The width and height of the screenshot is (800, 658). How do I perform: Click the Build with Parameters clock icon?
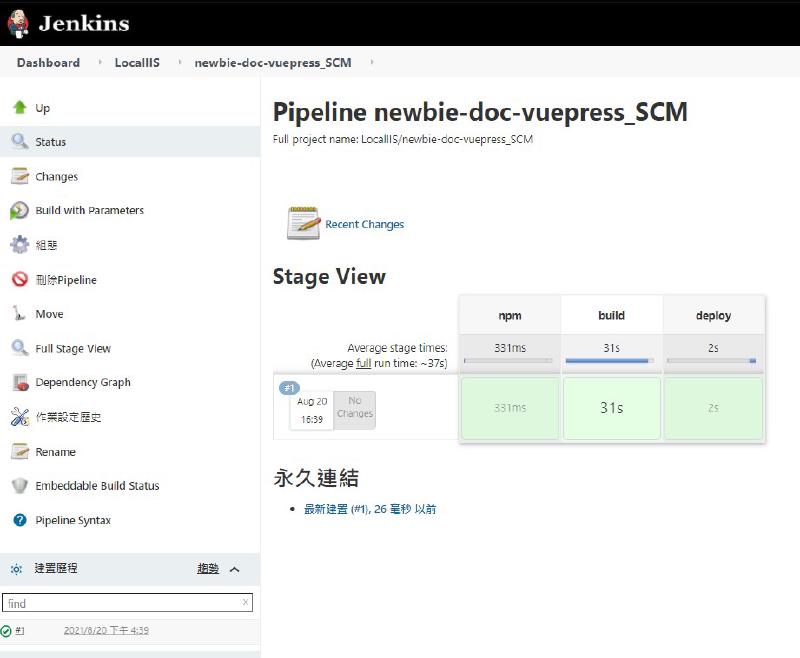click(x=19, y=211)
